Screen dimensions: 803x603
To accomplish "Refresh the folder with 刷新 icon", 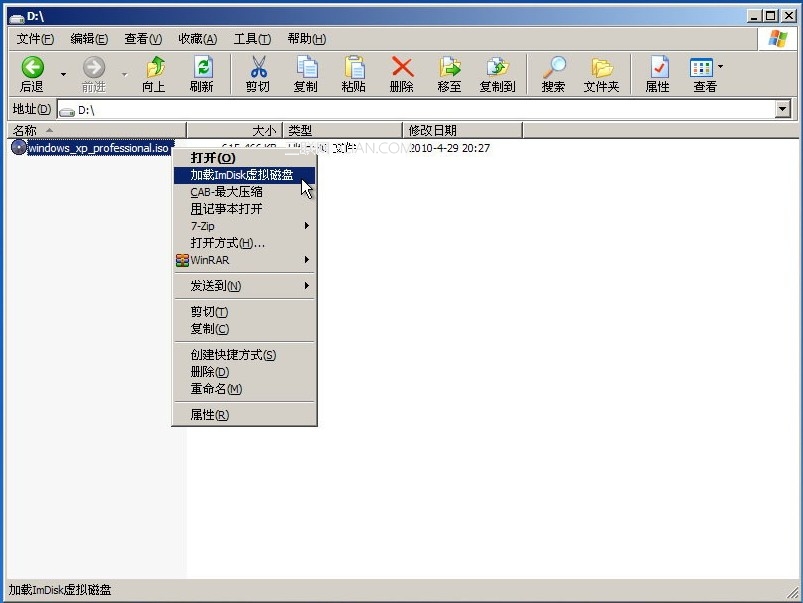I will [x=202, y=67].
